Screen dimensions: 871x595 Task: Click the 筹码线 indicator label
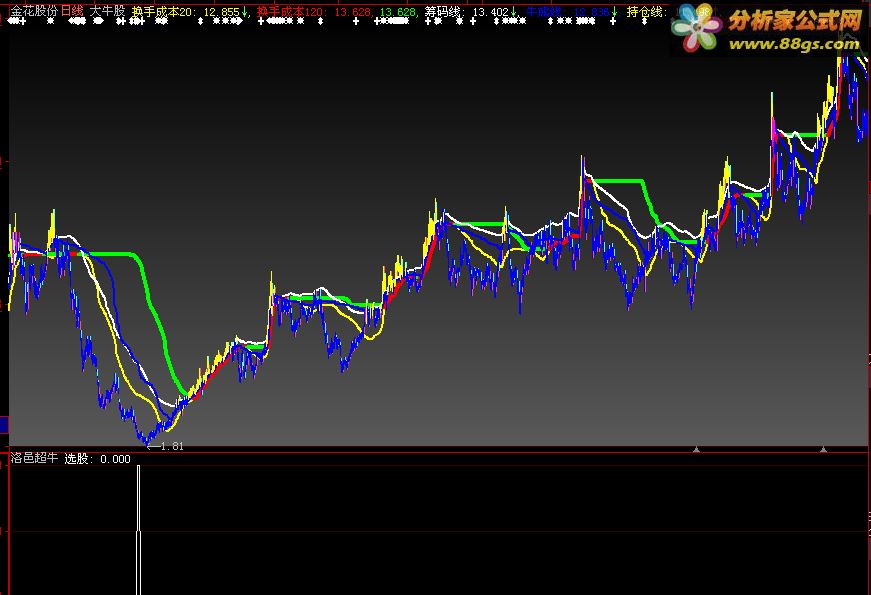point(445,12)
